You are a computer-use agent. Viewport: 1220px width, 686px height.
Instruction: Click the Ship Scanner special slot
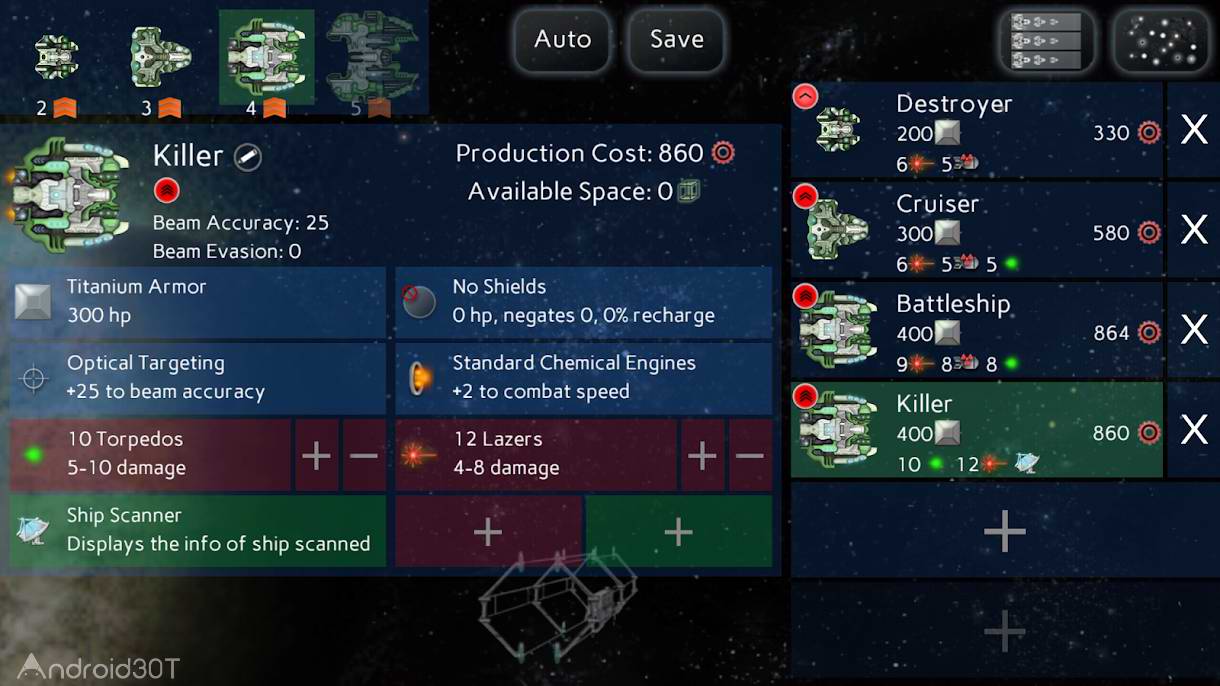(198, 530)
